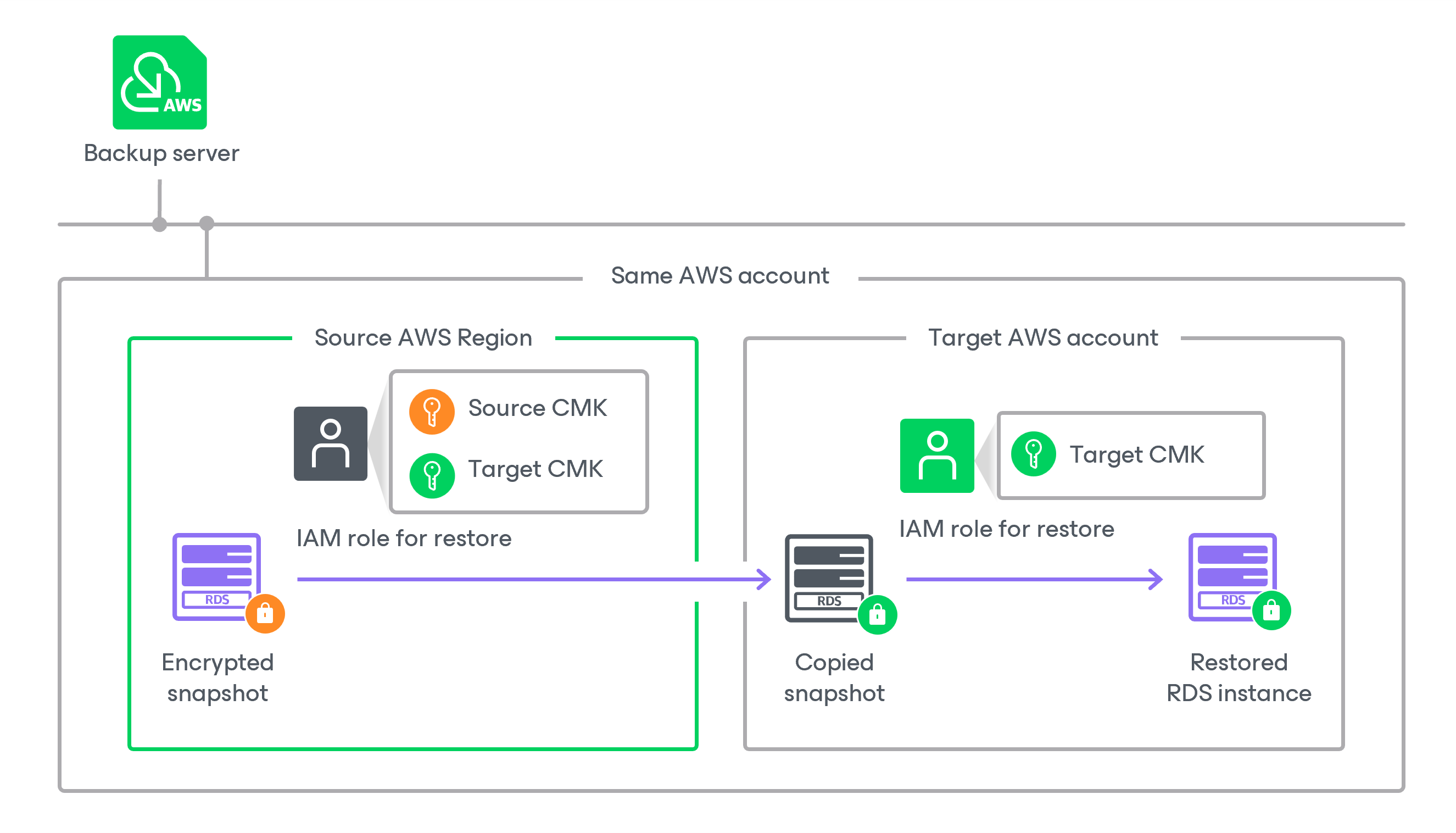Click the green IAM role user icon
This screenshot has height=833, width=1456.
pyautogui.click(x=937, y=456)
